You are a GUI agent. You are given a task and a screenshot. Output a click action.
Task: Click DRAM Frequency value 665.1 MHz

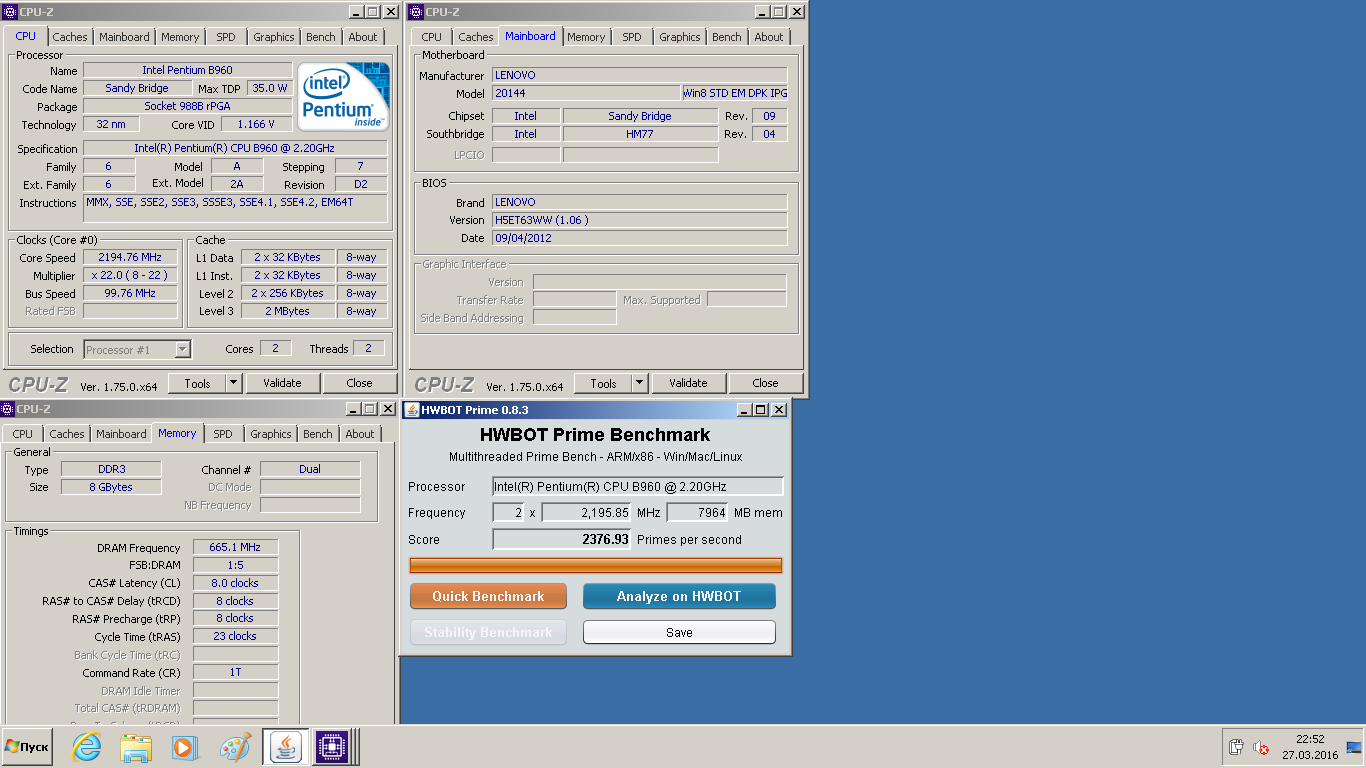pos(235,548)
